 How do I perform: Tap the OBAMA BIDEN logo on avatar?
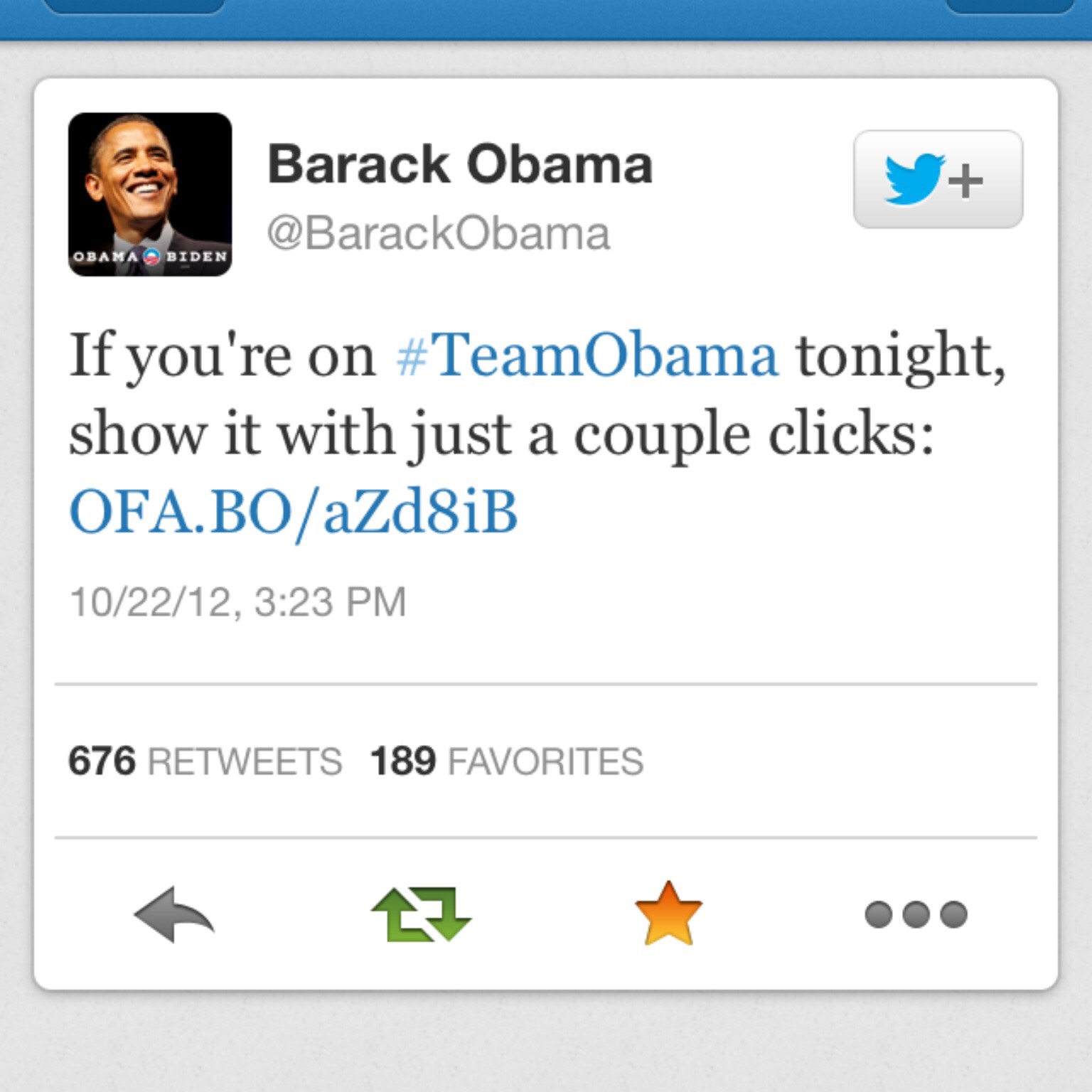tap(150, 257)
